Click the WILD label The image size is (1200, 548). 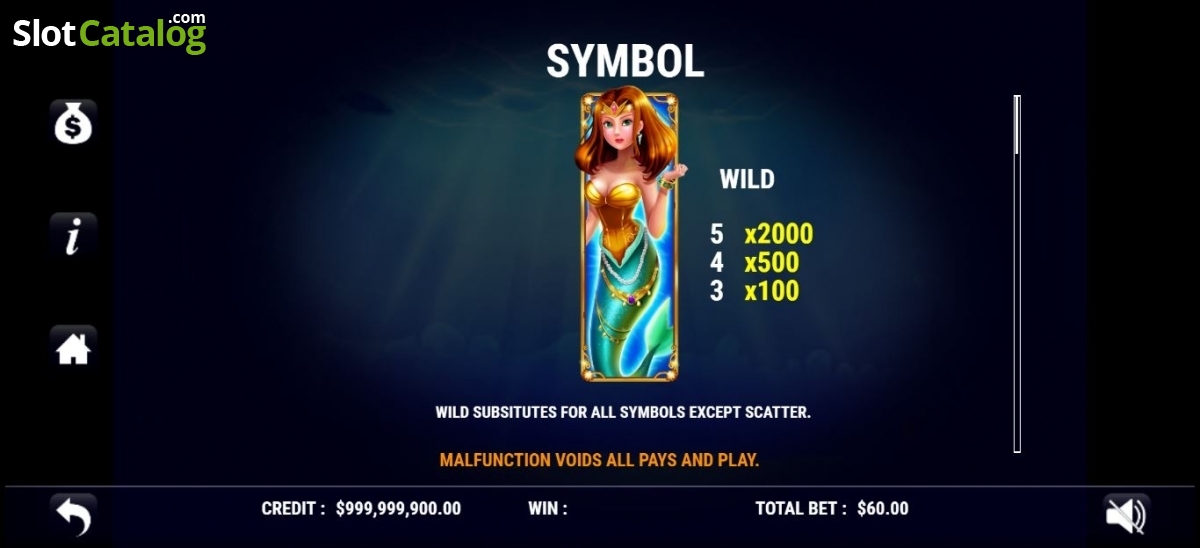click(x=747, y=180)
